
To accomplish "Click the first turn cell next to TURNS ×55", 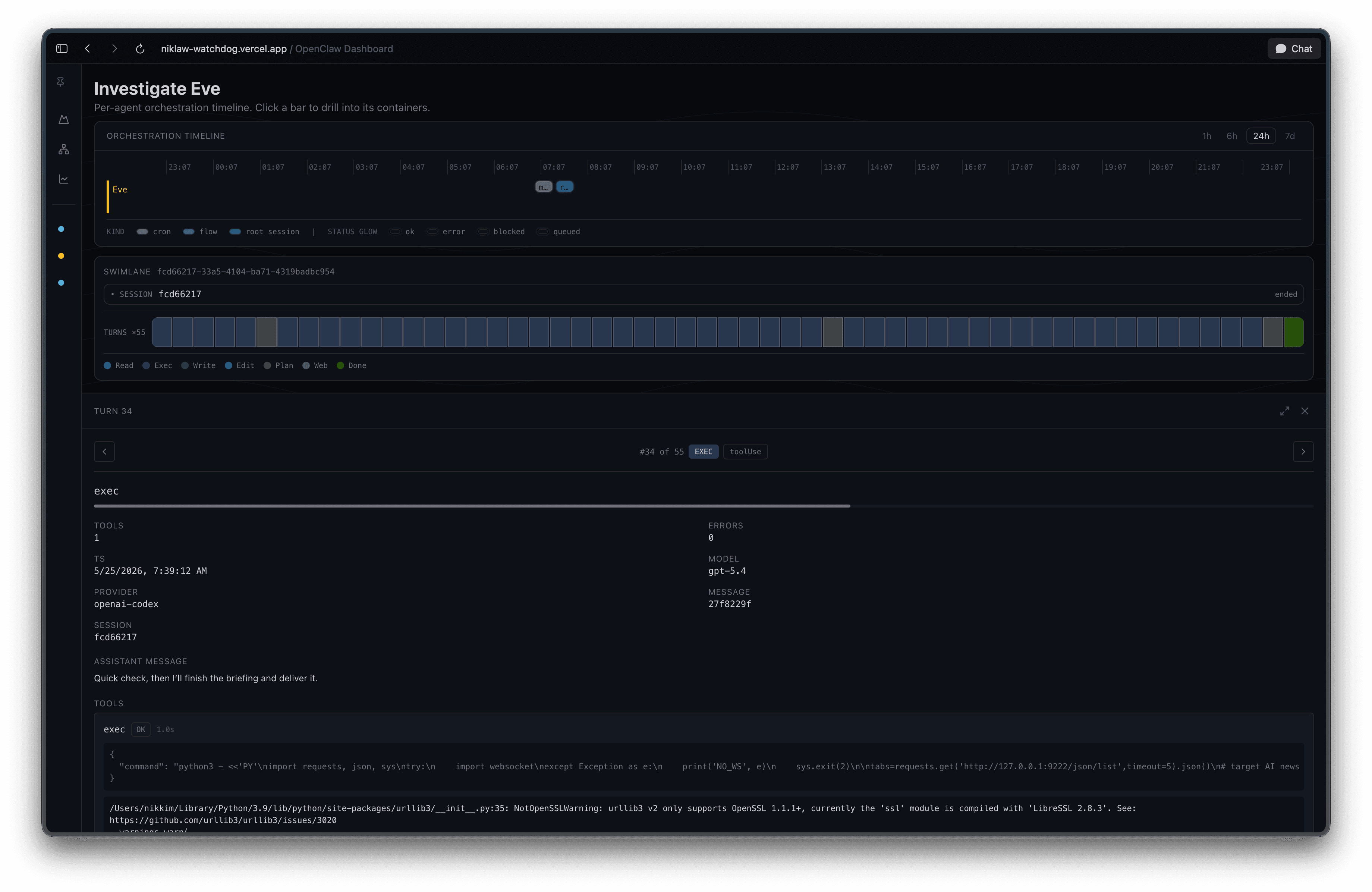I will coord(162,332).
